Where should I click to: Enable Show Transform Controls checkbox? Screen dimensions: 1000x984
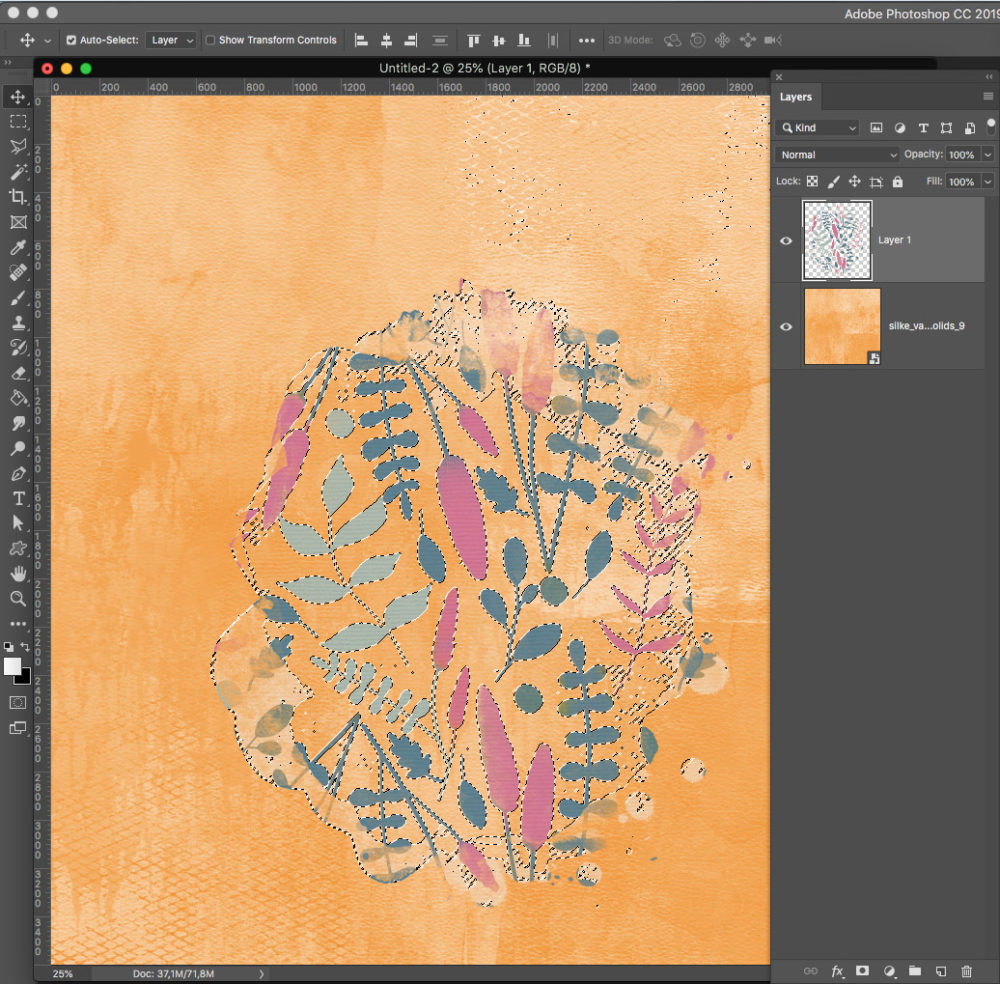pos(210,40)
